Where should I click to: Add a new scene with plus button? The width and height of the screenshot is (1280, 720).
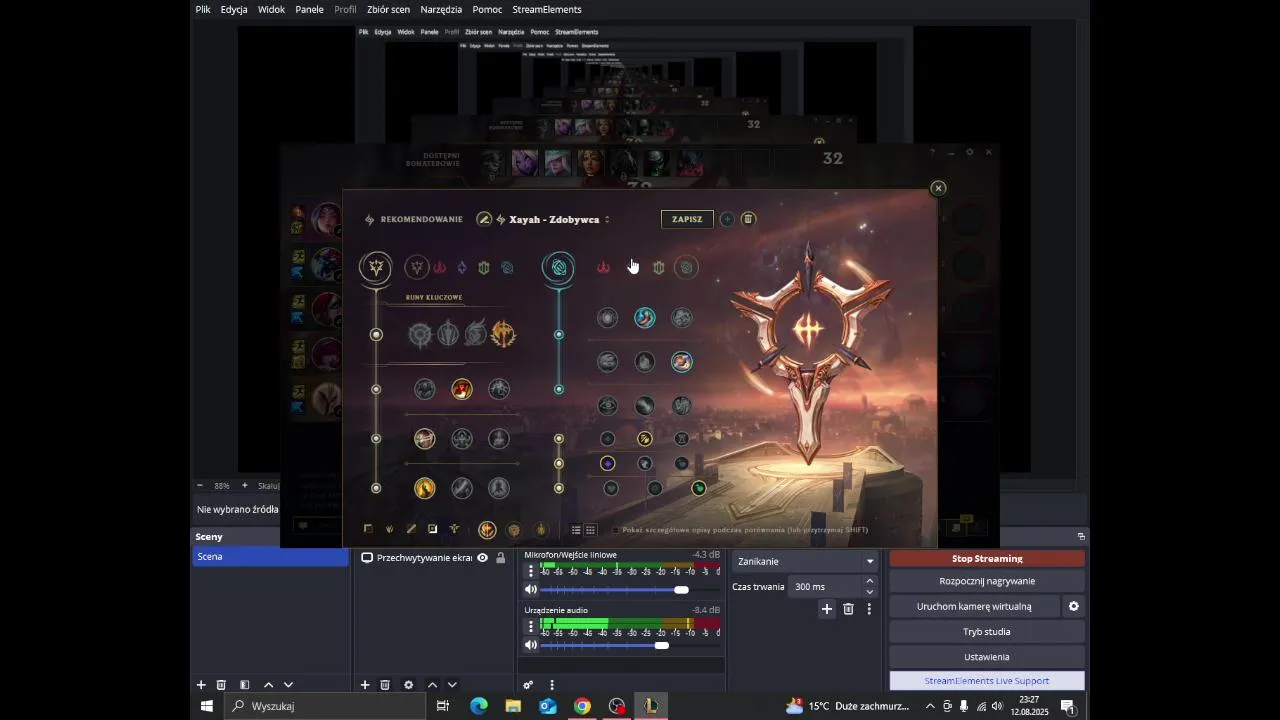(x=201, y=685)
